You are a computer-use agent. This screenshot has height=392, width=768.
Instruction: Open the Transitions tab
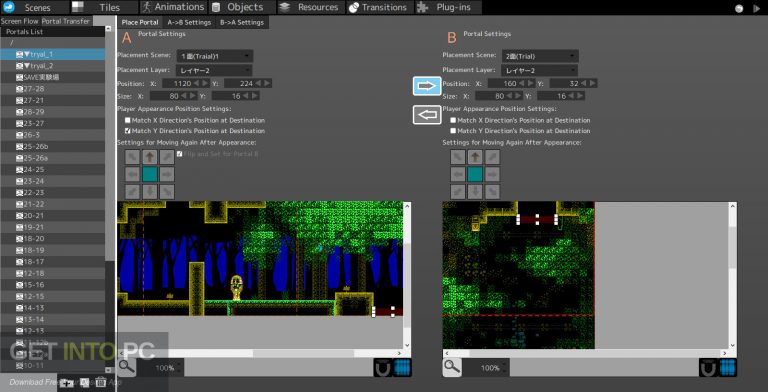pos(380,7)
